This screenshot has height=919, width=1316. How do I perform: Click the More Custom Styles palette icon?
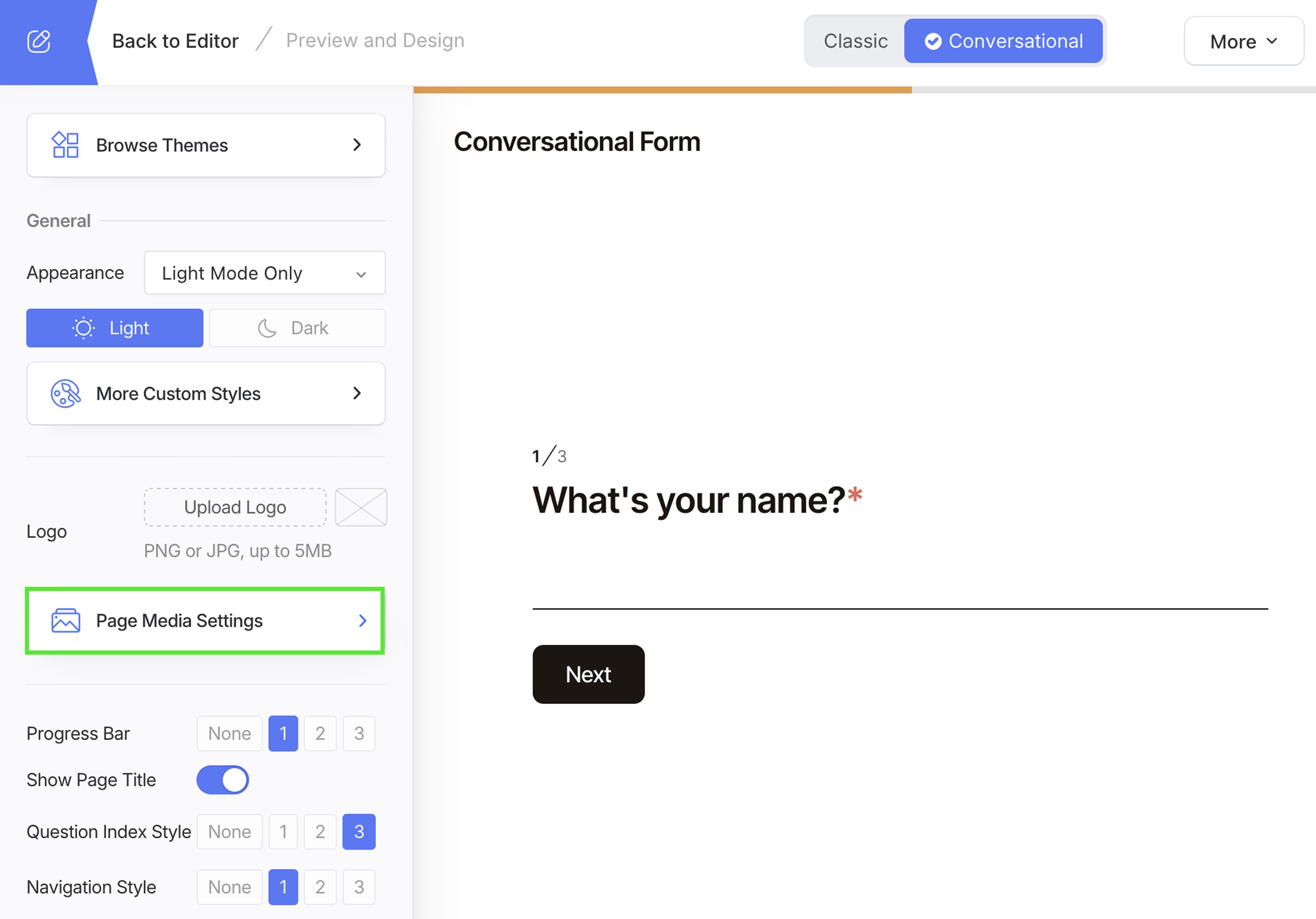coord(66,394)
